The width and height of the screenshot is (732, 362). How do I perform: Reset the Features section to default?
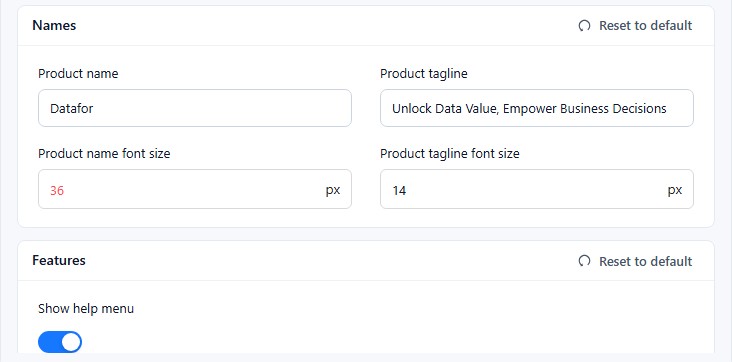point(635,261)
